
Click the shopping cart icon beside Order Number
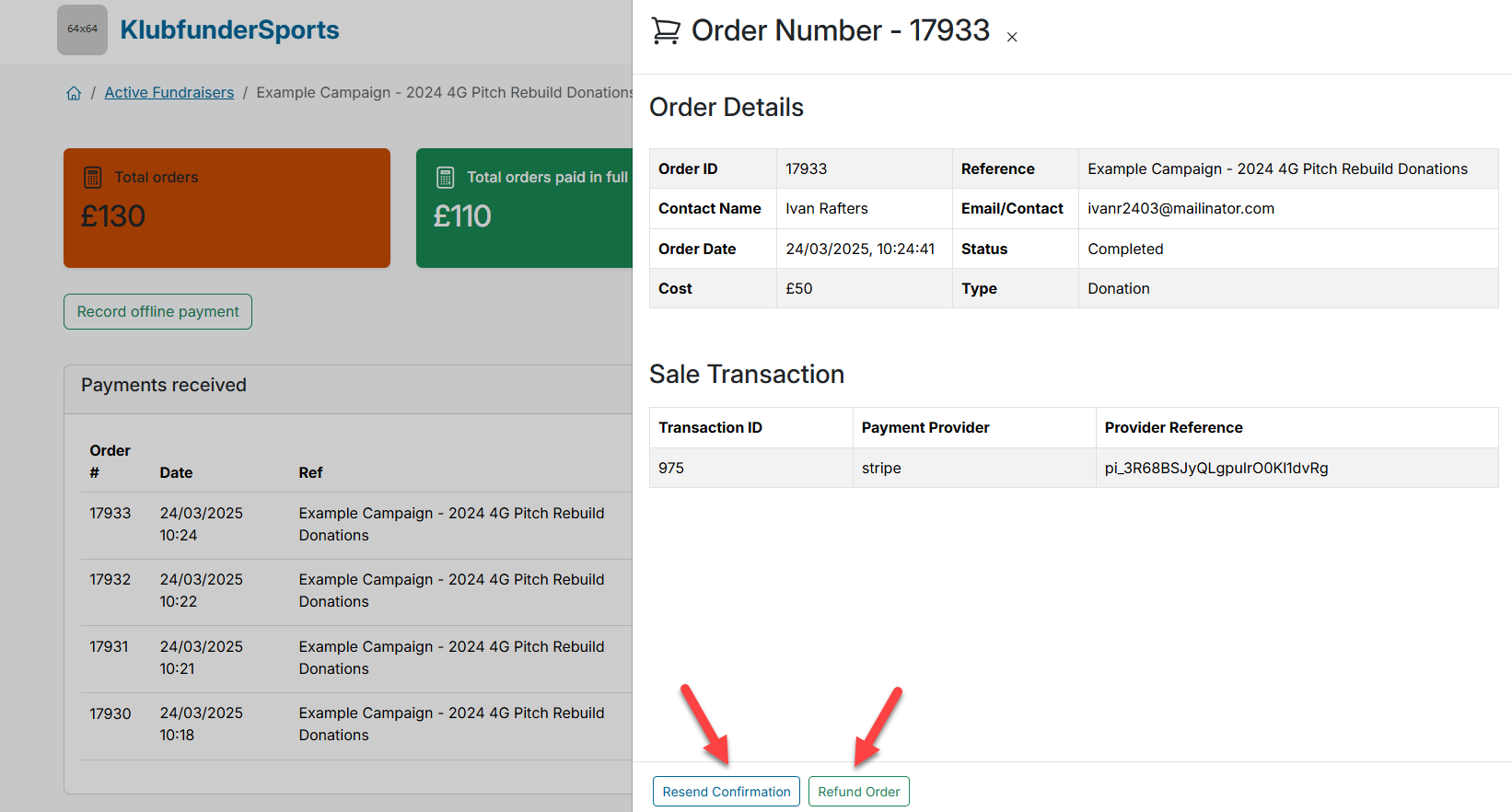(x=666, y=31)
